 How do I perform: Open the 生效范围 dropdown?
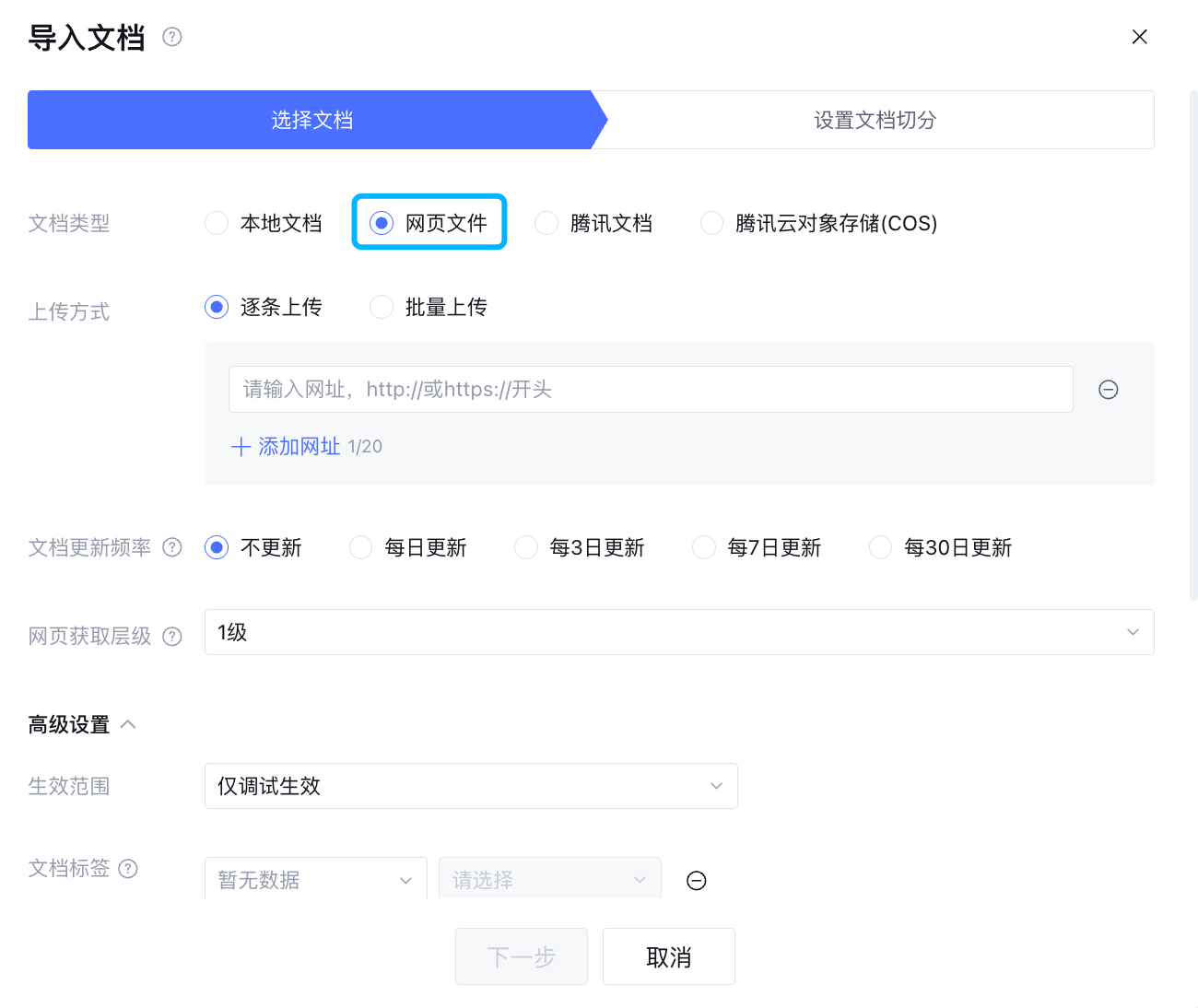click(470, 786)
